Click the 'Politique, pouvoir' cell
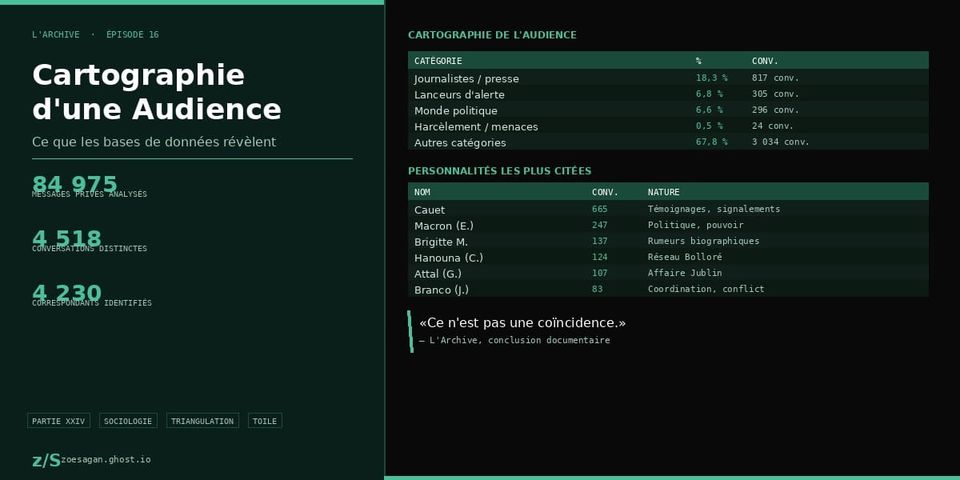 [x=696, y=225]
